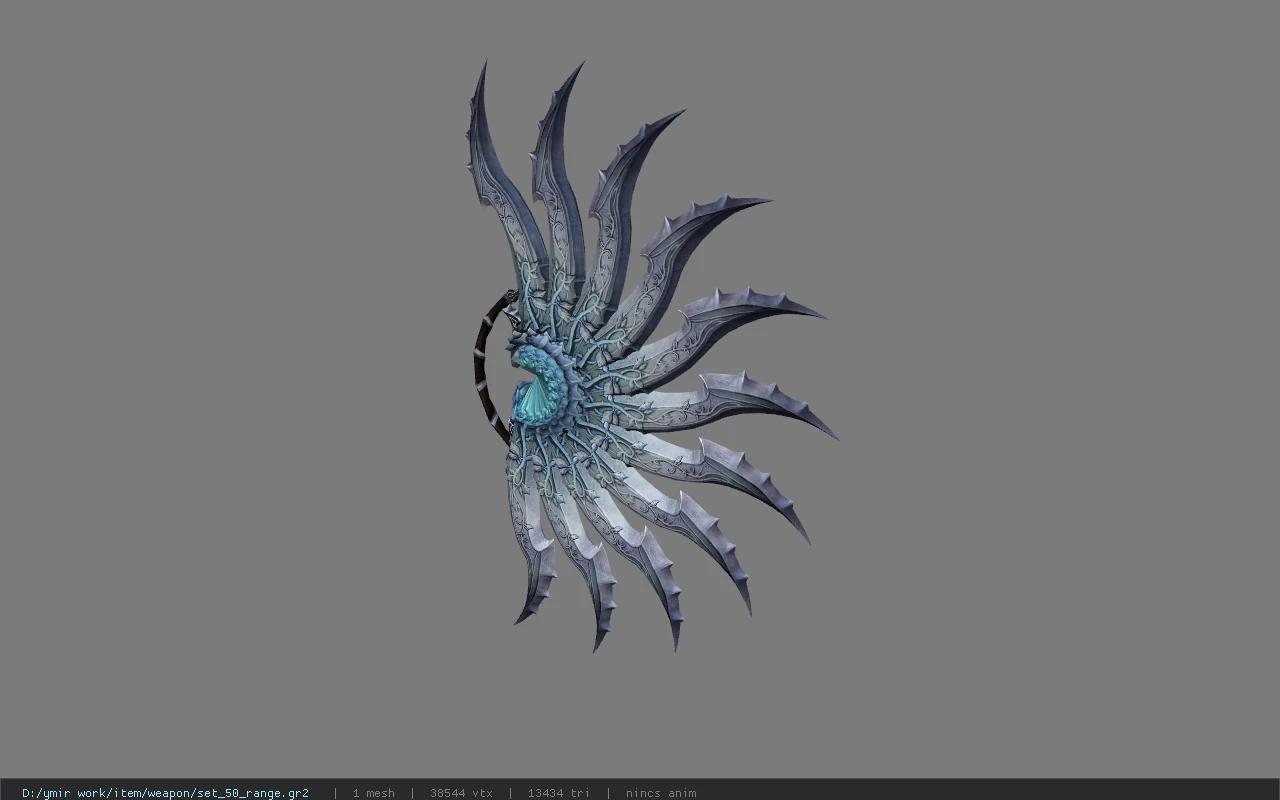The height and width of the screenshot is (800, 1280).
Task: Click the file path set_50_range.gr2 in status bar
Action: pos(165,793)
